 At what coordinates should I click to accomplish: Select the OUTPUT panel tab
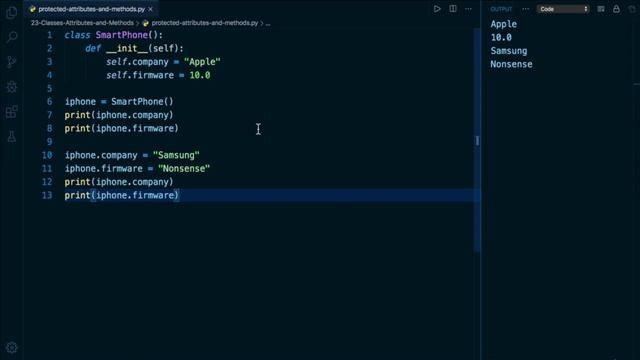501,9
